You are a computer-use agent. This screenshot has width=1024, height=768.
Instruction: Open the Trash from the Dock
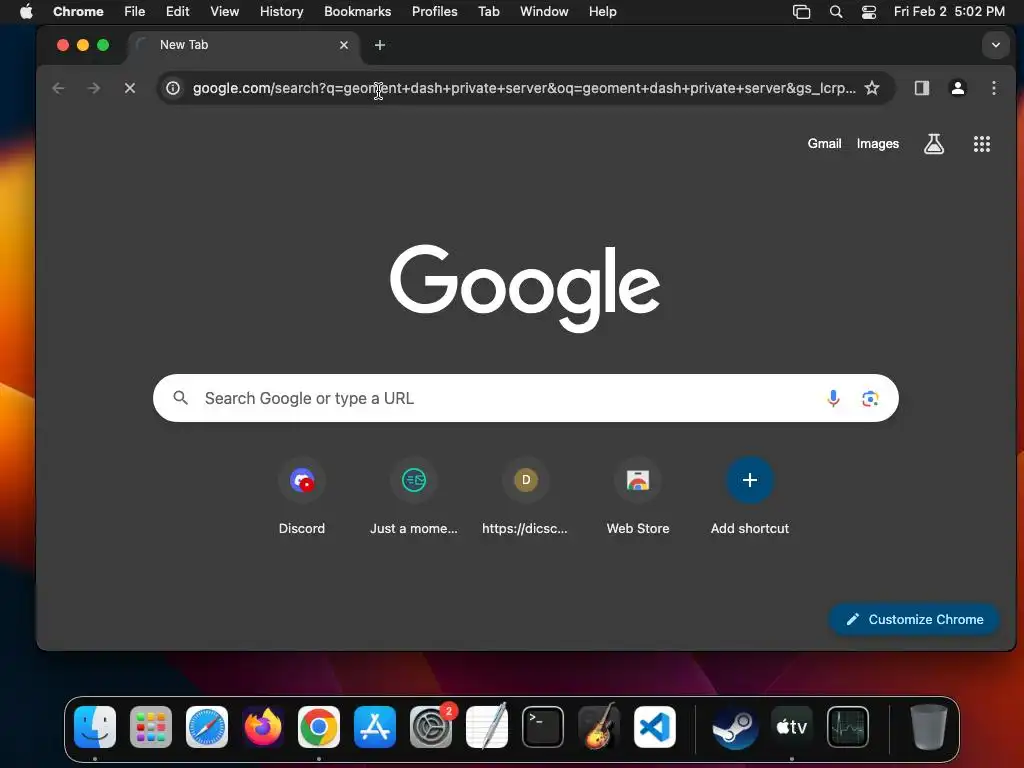tap(929, 727)
